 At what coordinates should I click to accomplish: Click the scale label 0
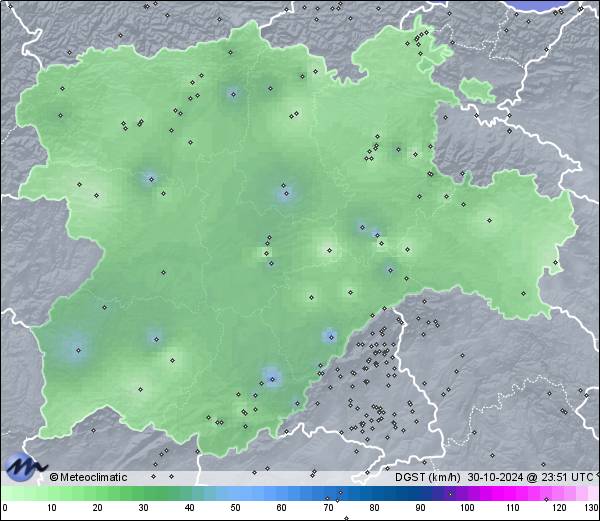[5, 508]
